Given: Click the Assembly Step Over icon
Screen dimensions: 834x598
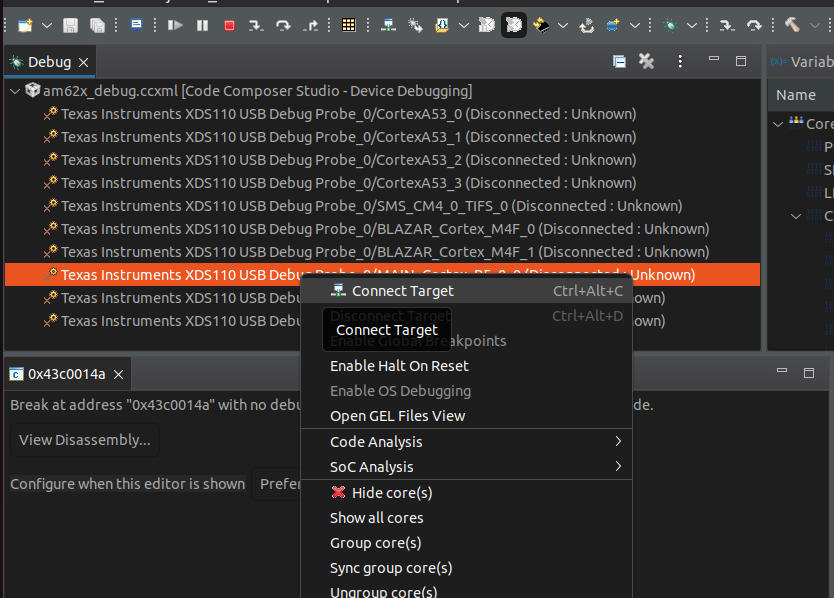Looking at the screenshot, I should point(754,25).
